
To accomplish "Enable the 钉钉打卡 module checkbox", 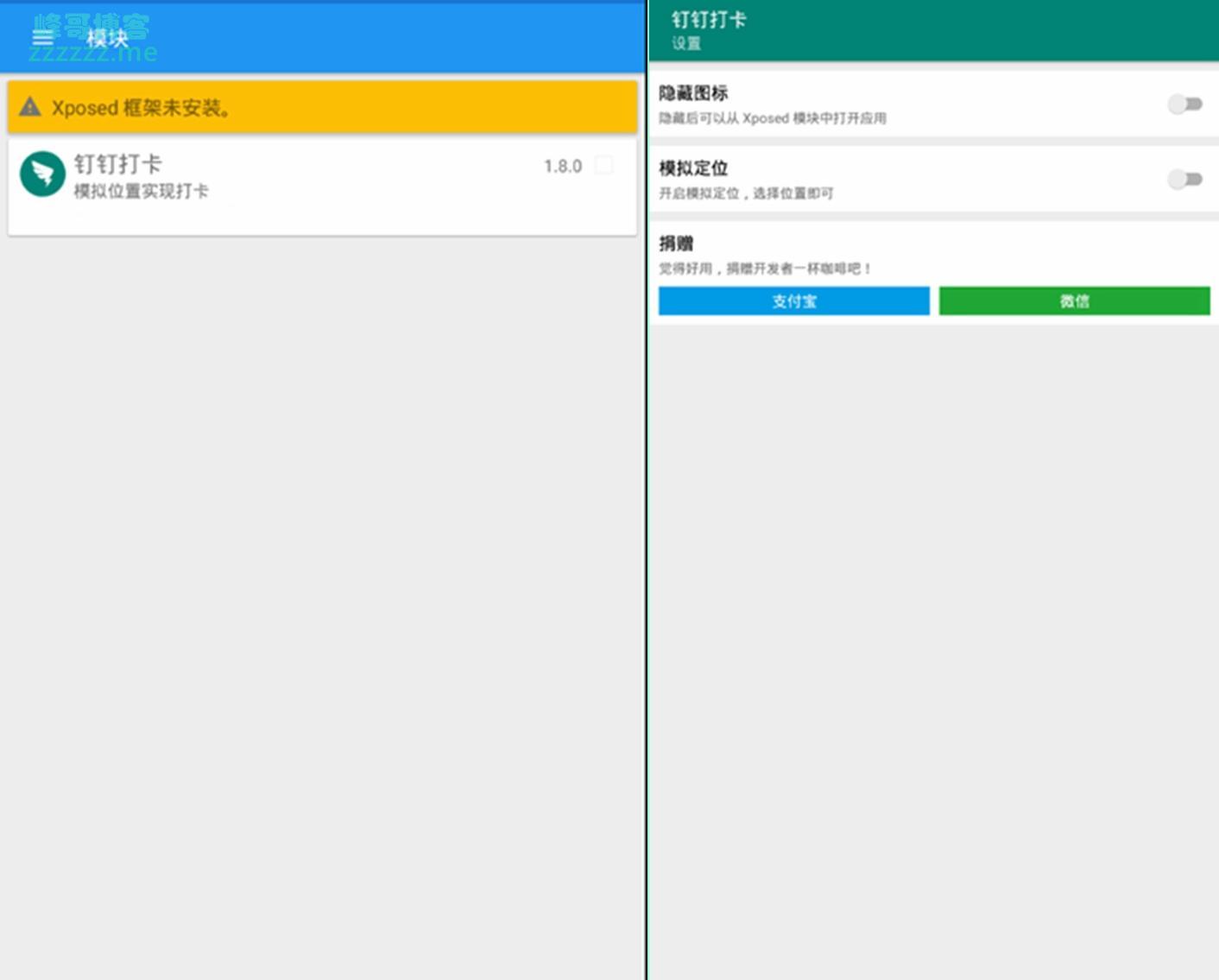I will 604,165.
